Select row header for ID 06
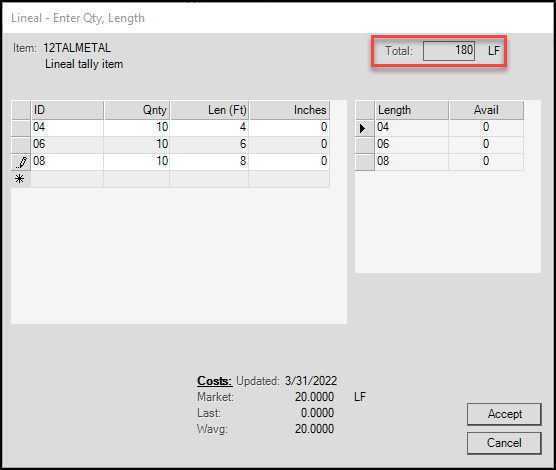 click(x=21, y=145)
